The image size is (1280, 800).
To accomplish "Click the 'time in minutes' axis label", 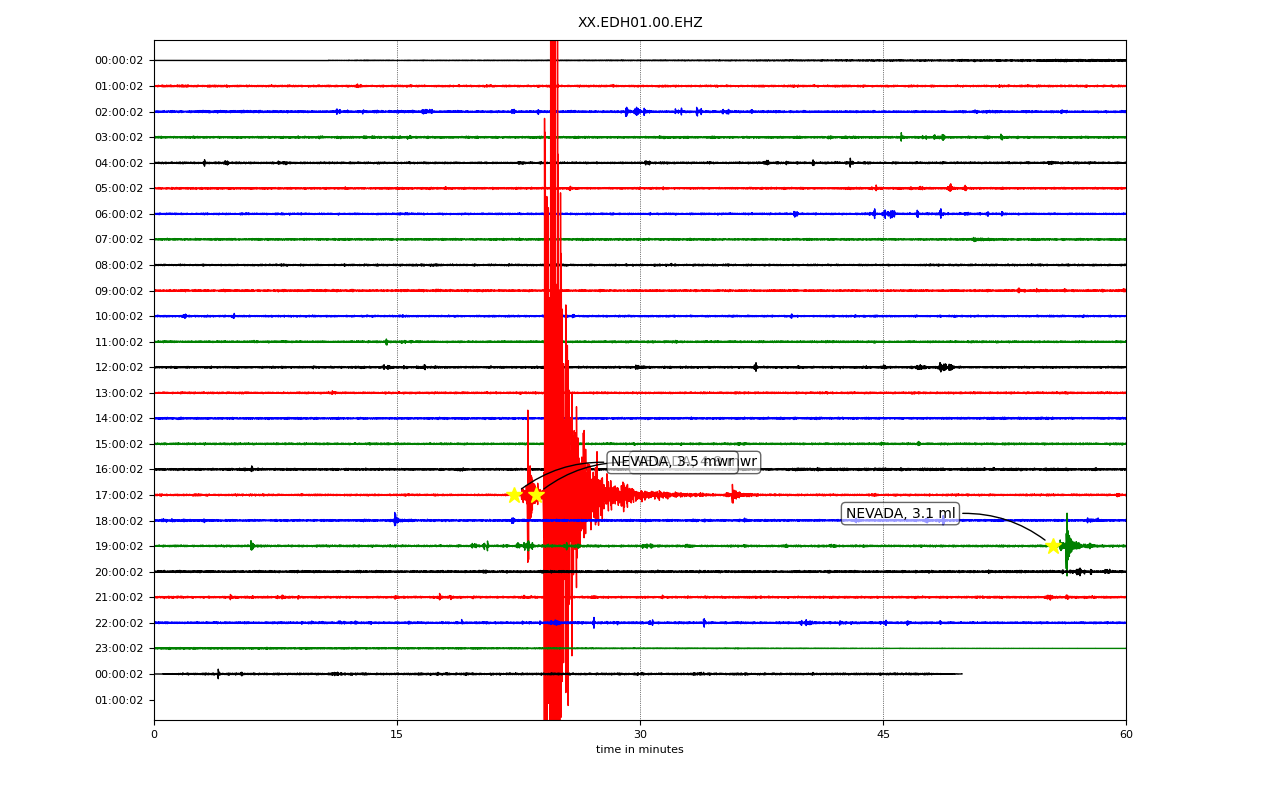I will point(640,750).
